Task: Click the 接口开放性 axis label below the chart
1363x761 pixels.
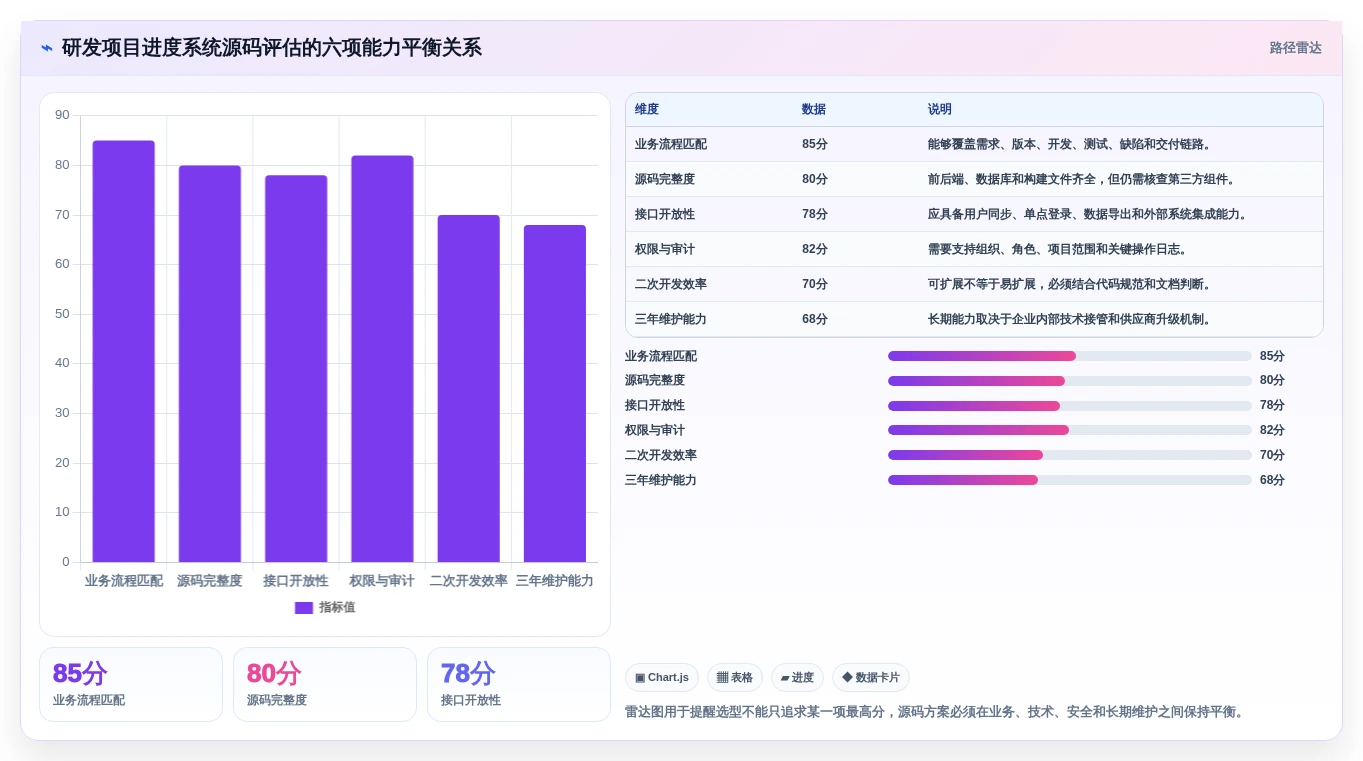Action: (296, 581)
